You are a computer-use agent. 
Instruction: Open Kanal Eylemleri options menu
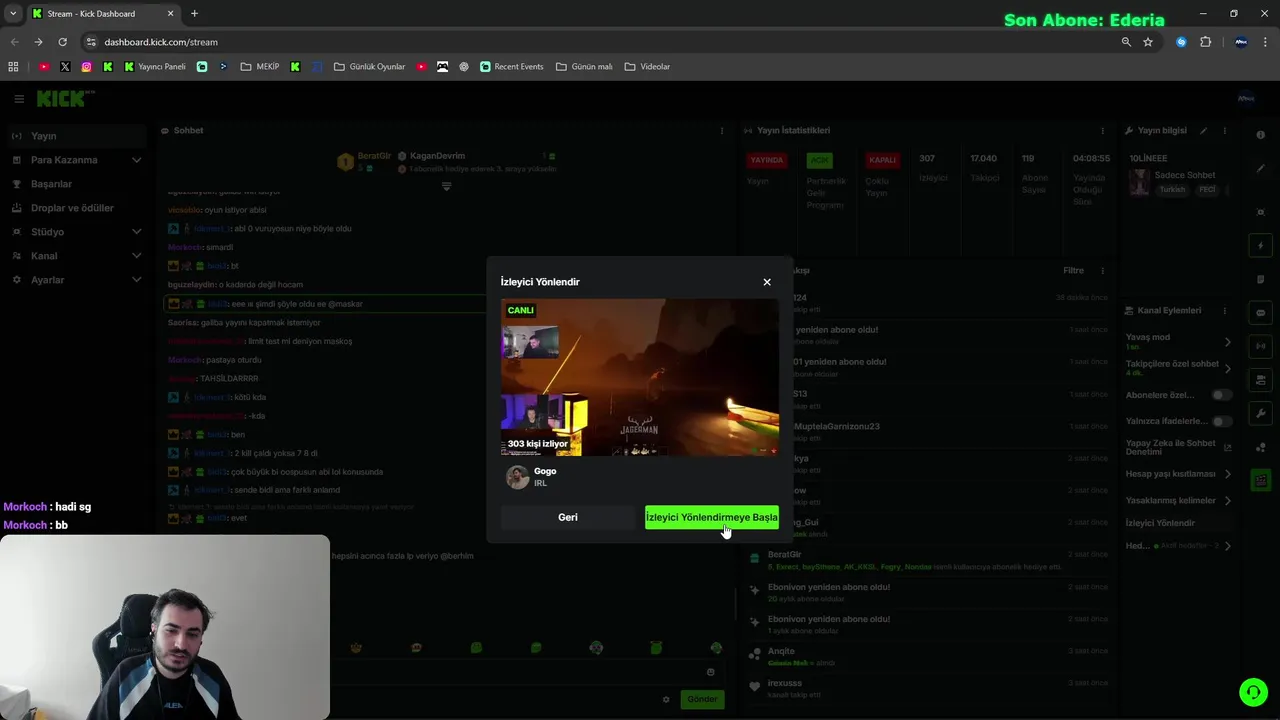click(1225, 311)
